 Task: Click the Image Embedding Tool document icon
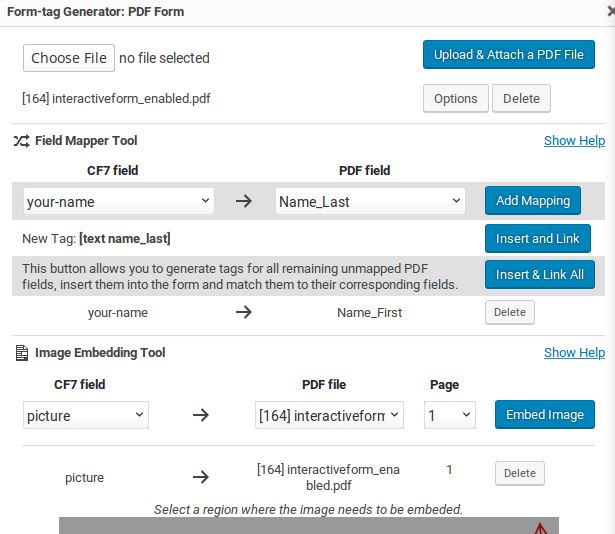tap(22, 352)
